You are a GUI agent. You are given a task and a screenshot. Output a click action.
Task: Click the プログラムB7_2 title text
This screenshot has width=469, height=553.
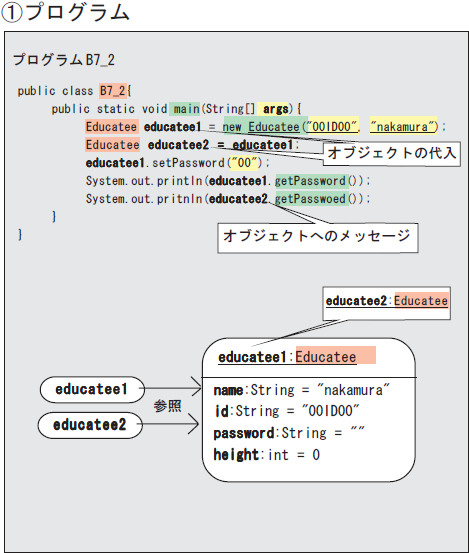(64, 60)
